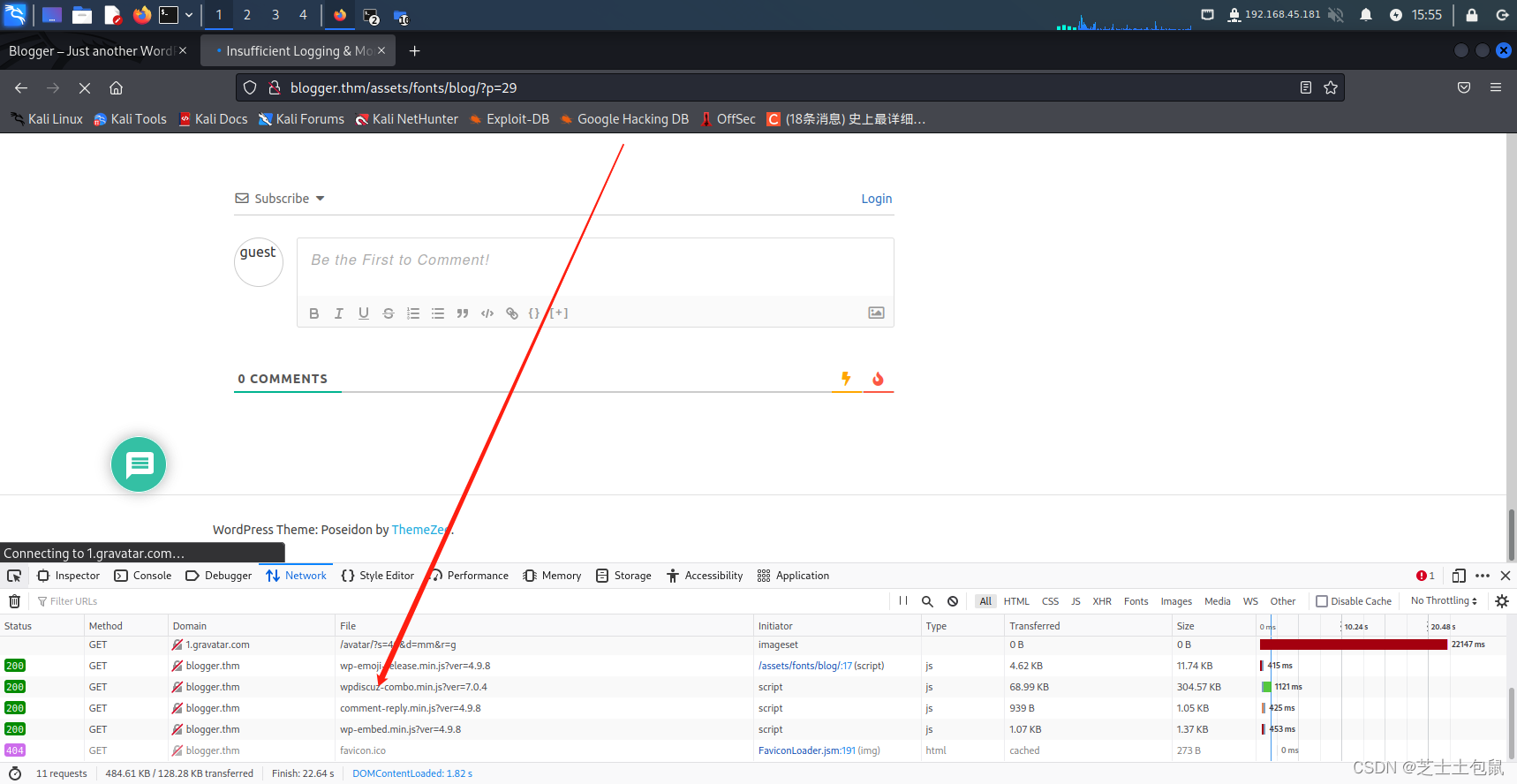Click the Be the First to Comment field
Image resolution: width=1517 pixels, height=784 pixels.
click(595, 267)
